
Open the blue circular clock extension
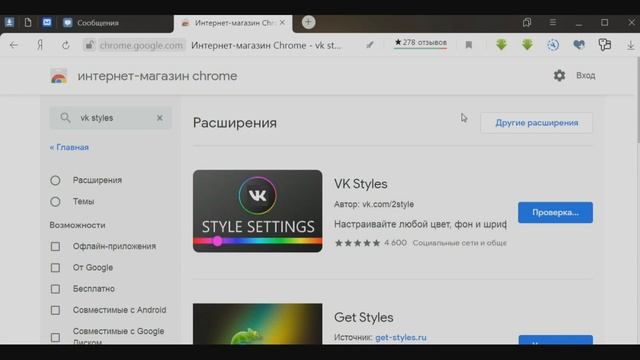(x=553, y=45)
